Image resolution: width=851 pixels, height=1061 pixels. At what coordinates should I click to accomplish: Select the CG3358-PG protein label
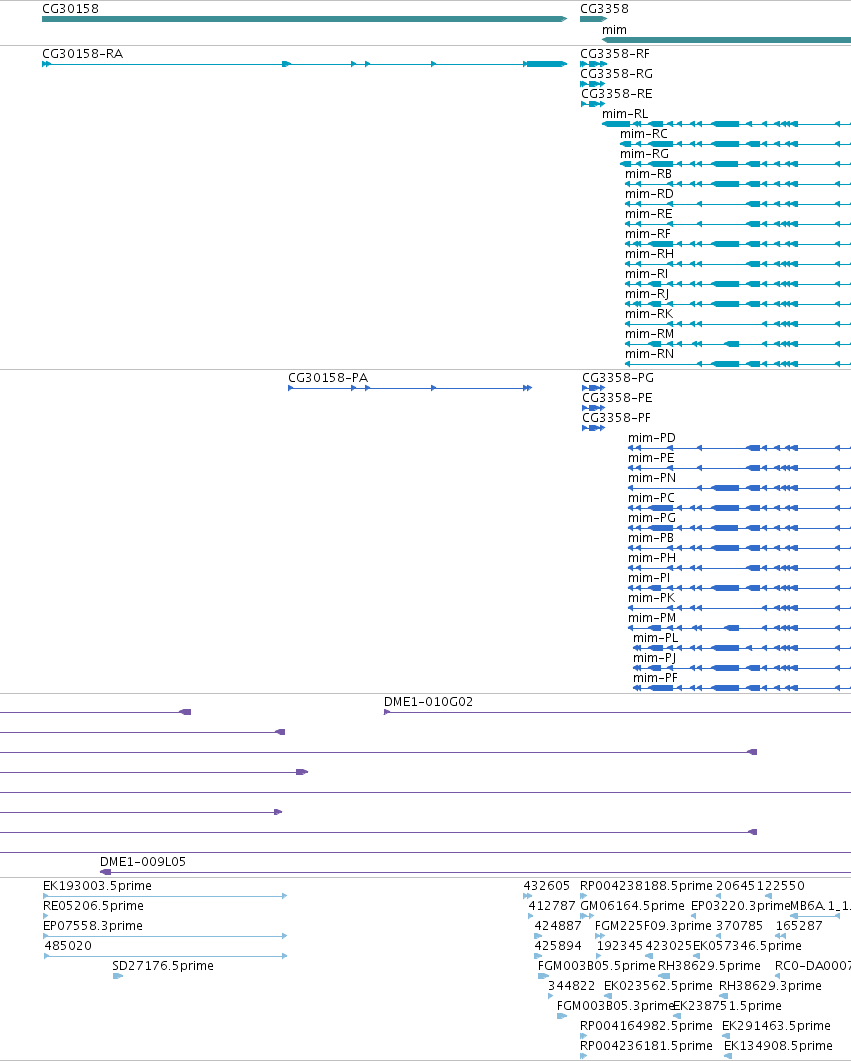[618, 378]
